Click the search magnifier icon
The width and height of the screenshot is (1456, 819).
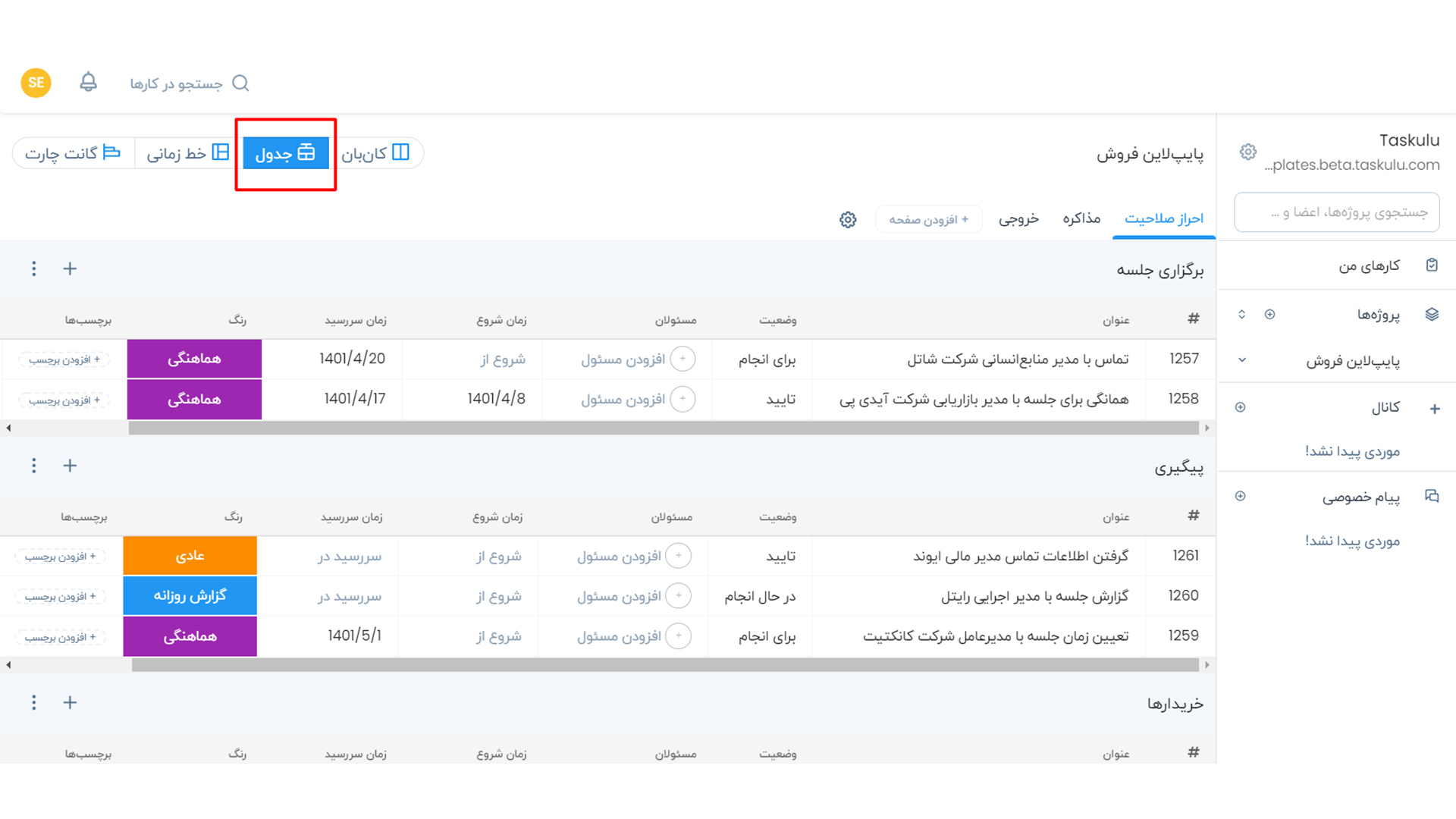coord(240,83)
